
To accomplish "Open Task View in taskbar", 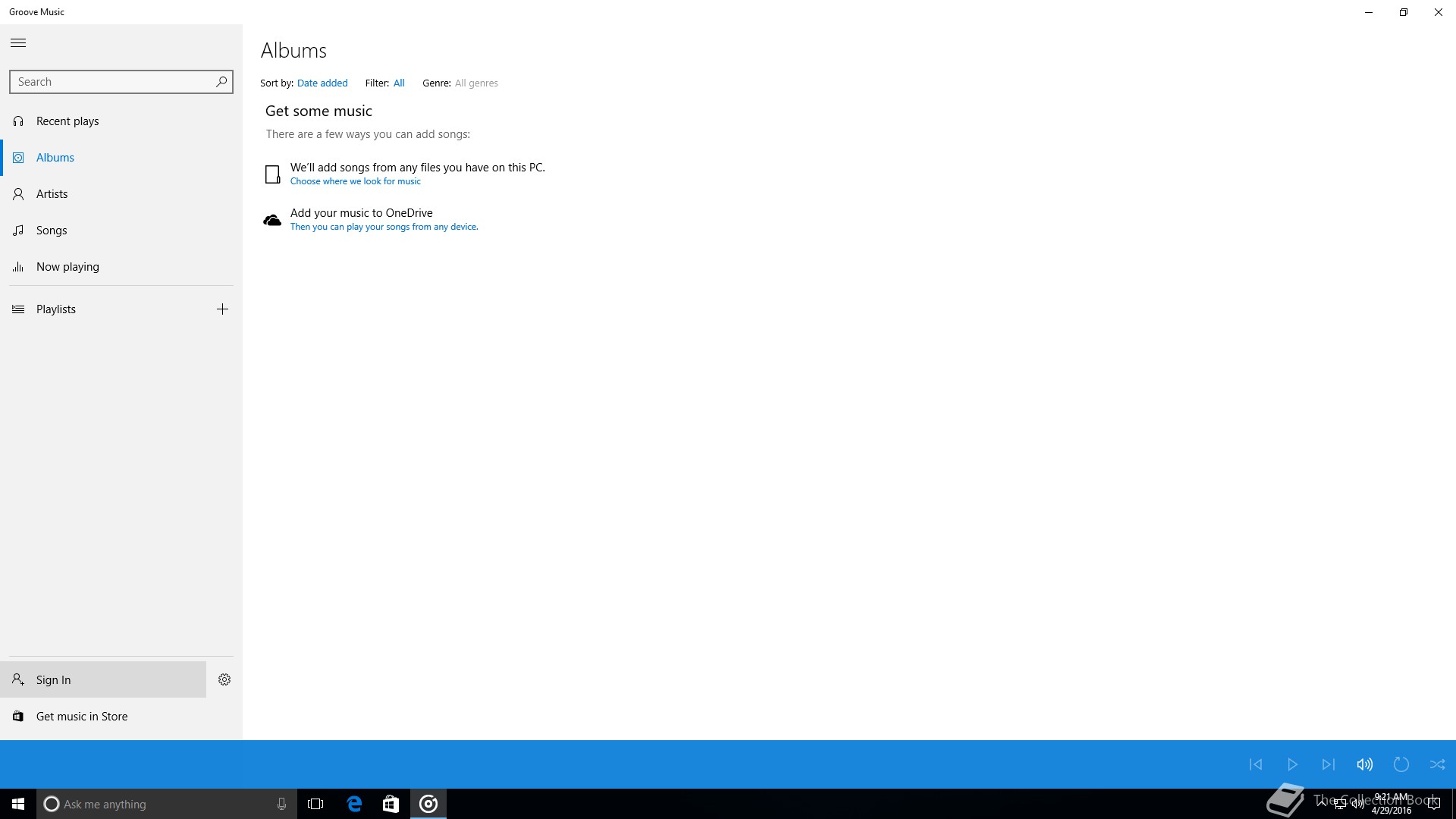I will click(315, 804).
